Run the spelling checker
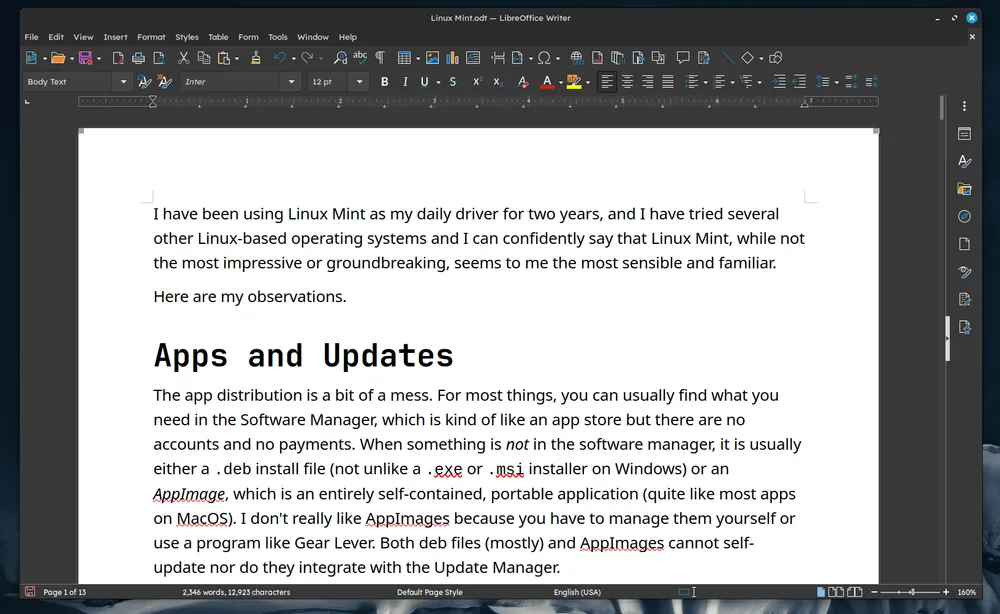The height and width of the screenshot is (614, 1000). 360,57
